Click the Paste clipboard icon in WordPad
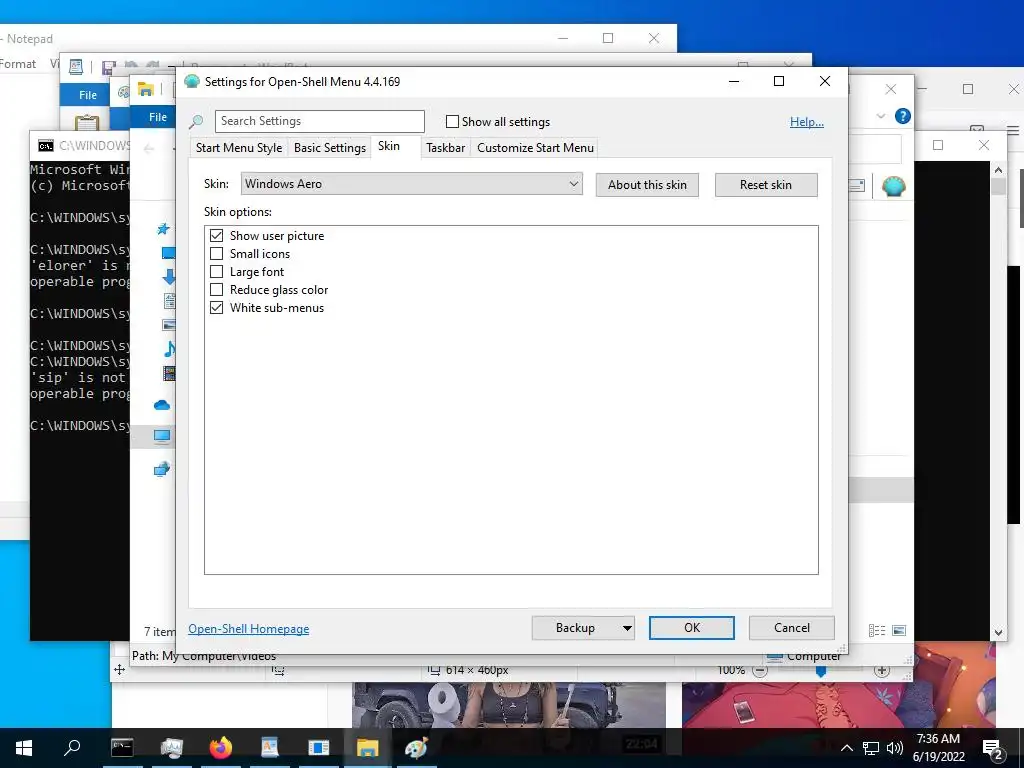The height and width of the screenshot is (768, 1024). point(87,122)
